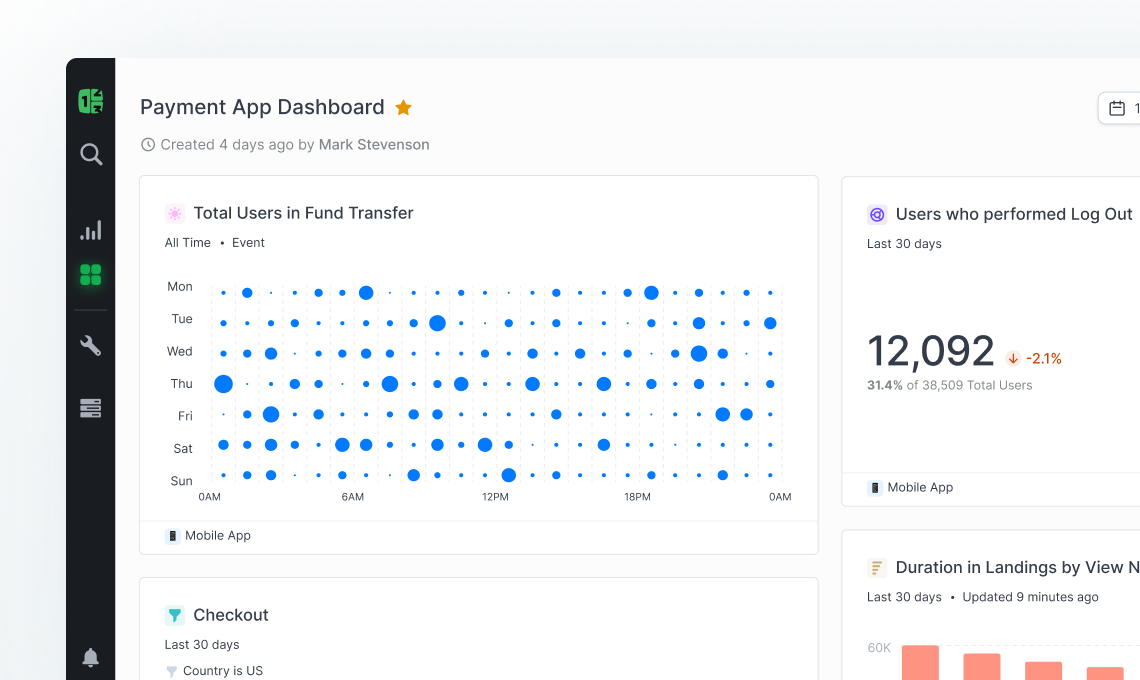
Task: Open search from the sidebar magnifier icon
Action: coord(91,154)
